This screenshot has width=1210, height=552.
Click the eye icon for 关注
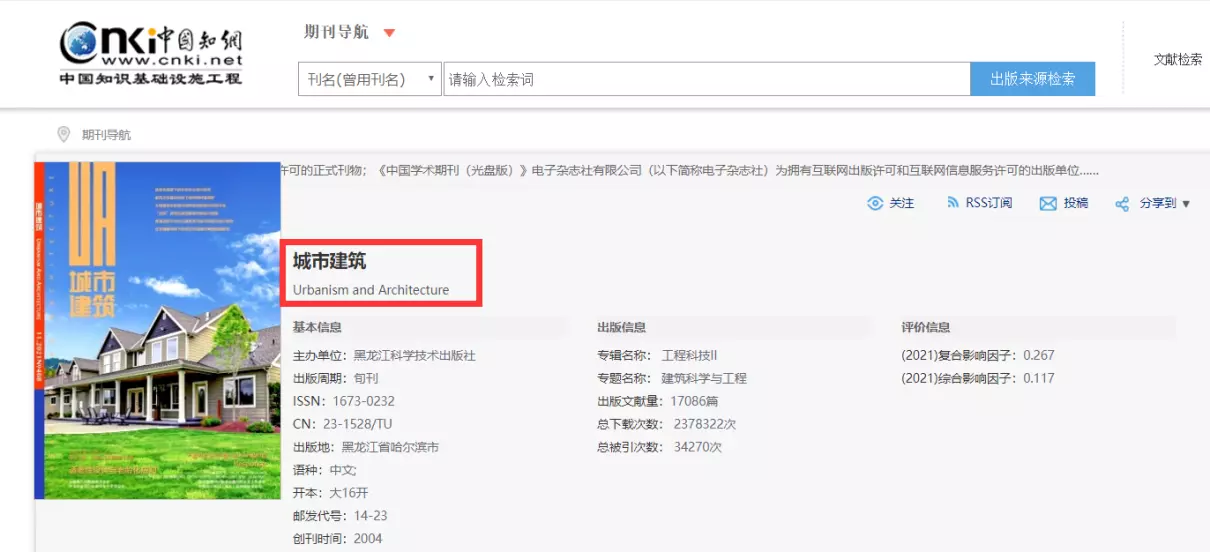pyautogui.click(x=875, y=203)
